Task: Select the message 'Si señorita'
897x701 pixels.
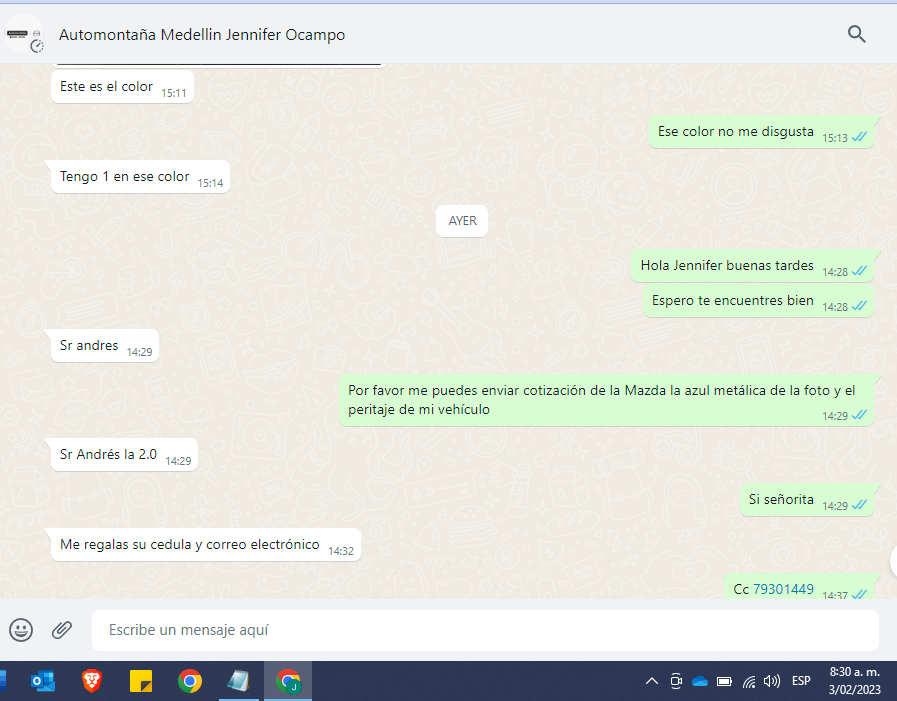Action: [807, 500]
